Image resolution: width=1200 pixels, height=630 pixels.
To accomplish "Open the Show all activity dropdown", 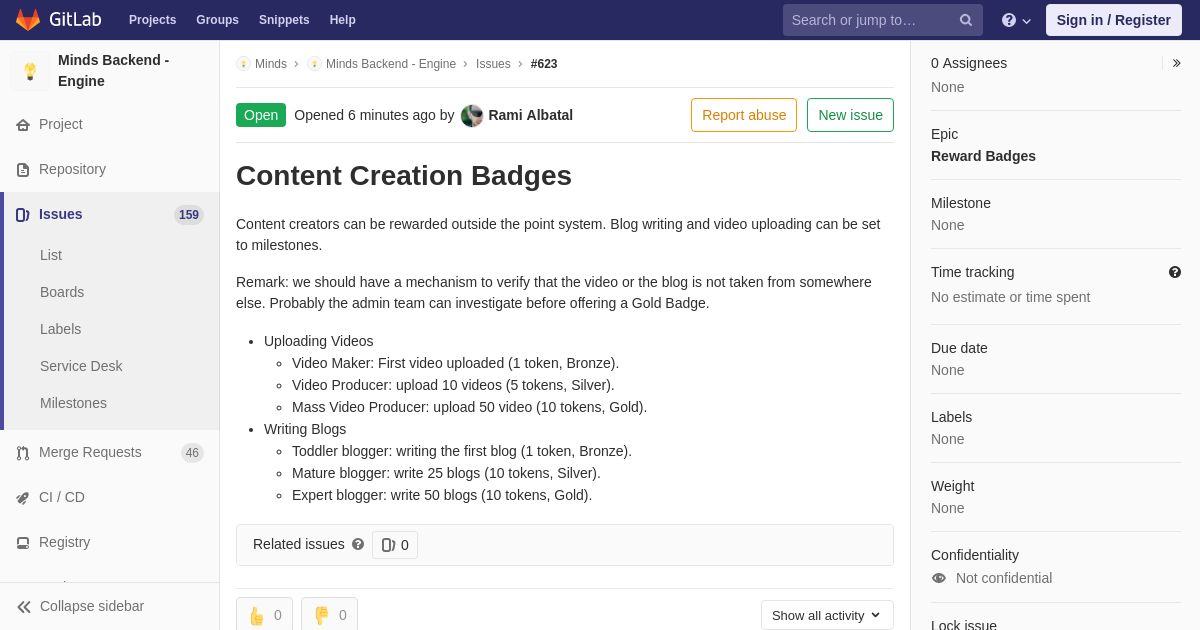I will point(827,615).
